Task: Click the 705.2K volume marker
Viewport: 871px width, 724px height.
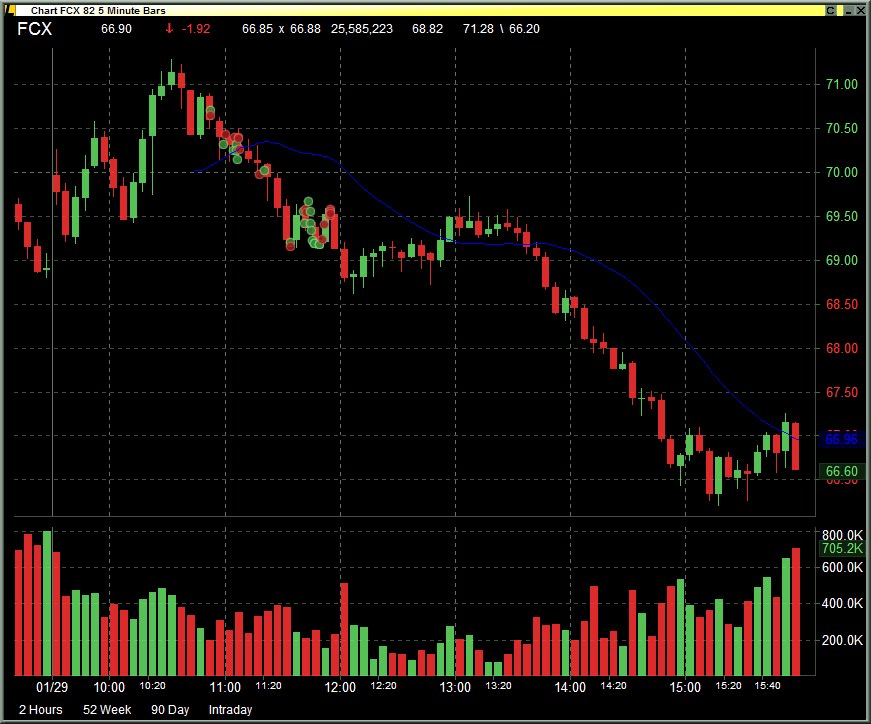Action: 842,548
